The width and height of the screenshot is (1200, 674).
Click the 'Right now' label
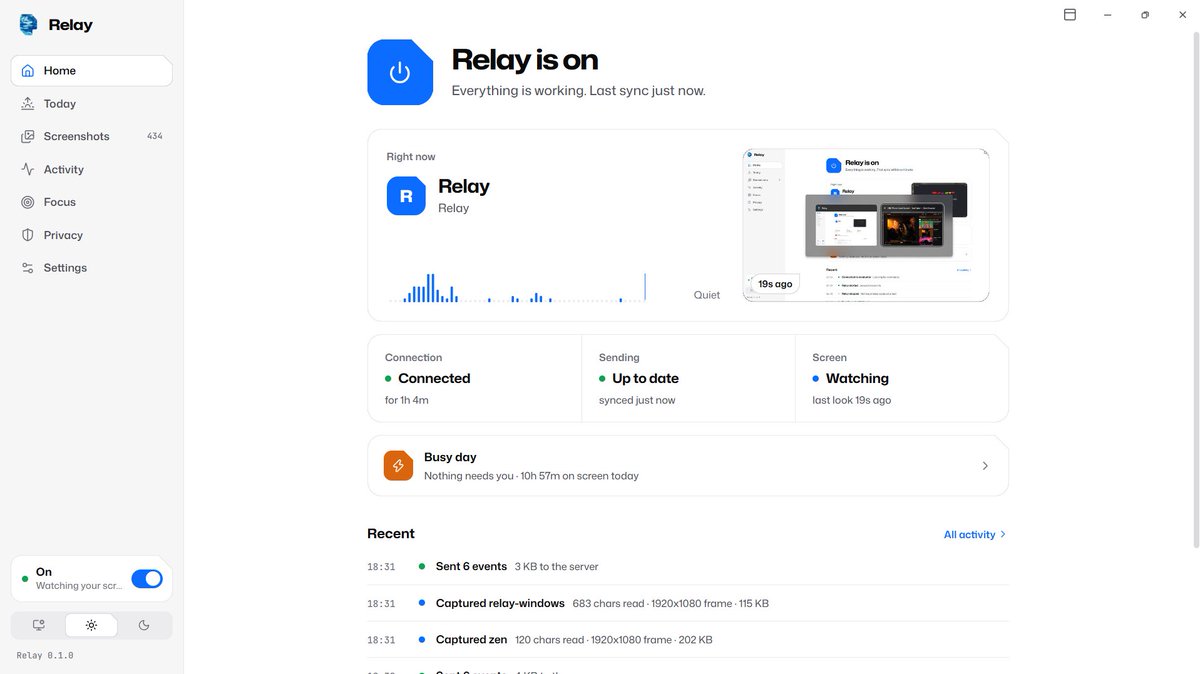pyautogui.click(x=411, y=157)
